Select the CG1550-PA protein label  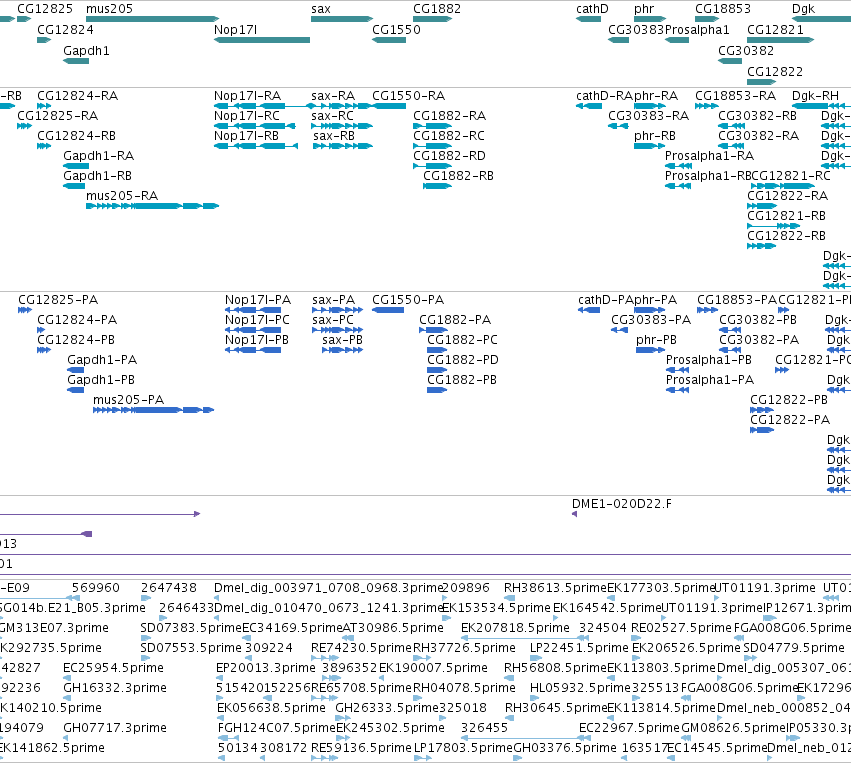tap(408, 300)
